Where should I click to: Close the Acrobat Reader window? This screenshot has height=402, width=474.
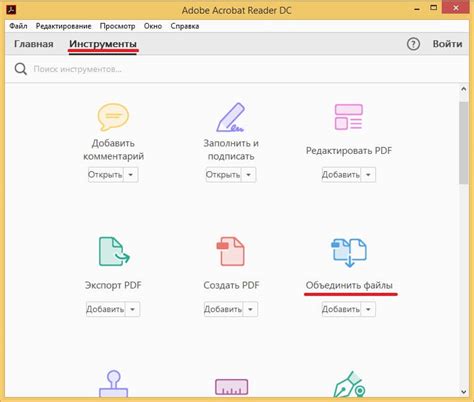(x=455, y=7)
